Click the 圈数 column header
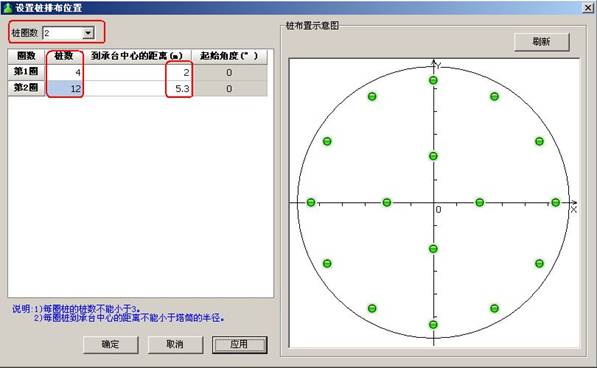Screen dimensions: 597x368 tap(26, 56)
